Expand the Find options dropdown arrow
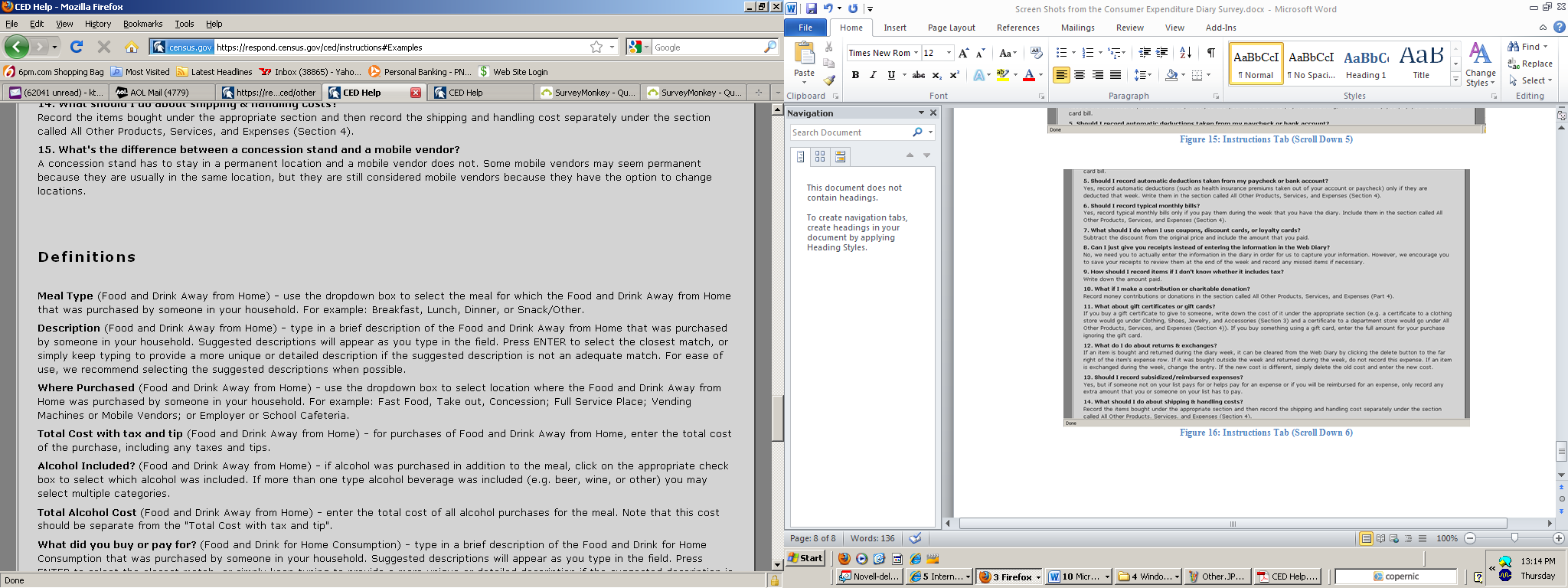Viewport: 1568px width, 588px height. (1546, 47)
